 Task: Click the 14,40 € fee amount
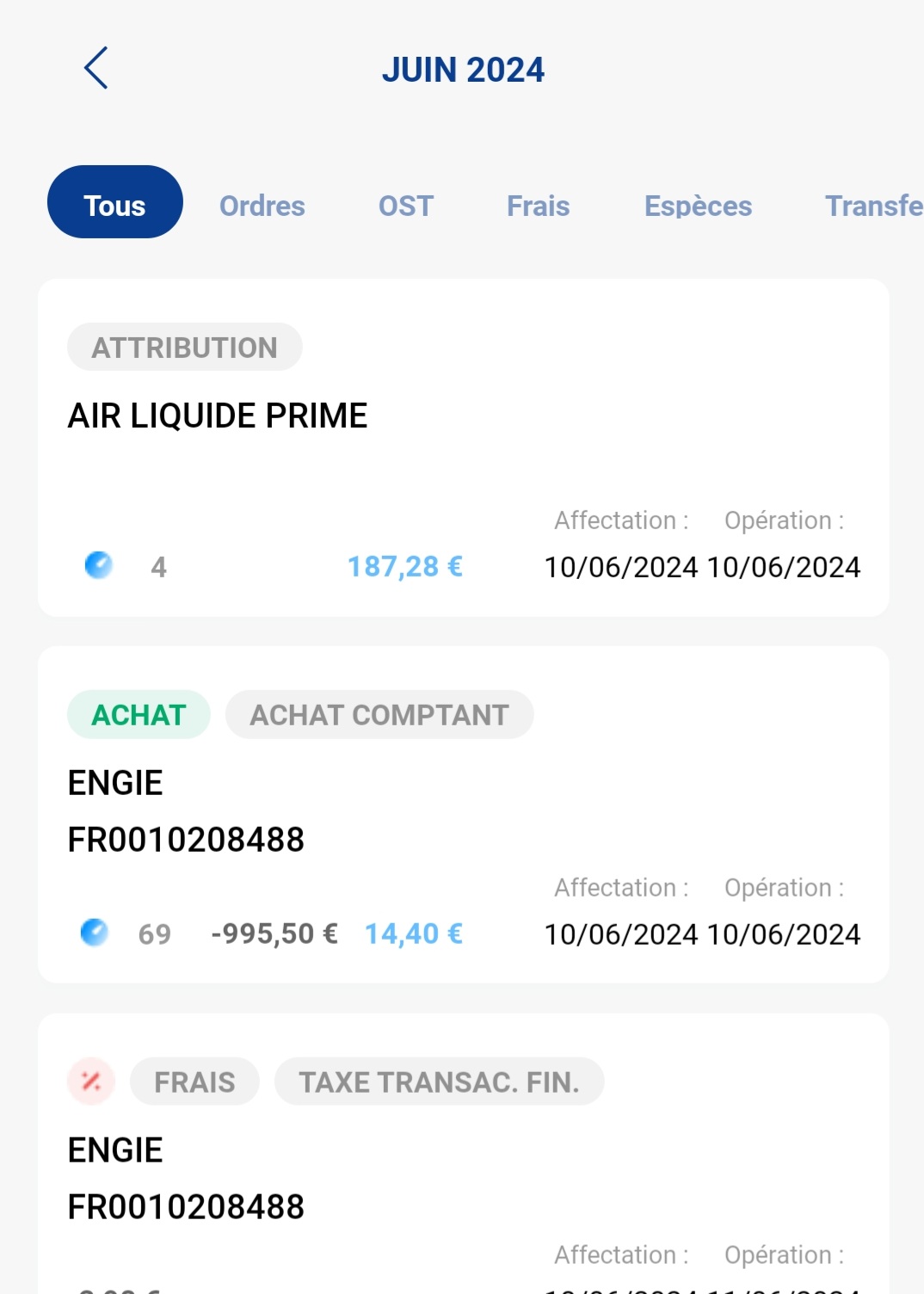click(x=413, y=934)
